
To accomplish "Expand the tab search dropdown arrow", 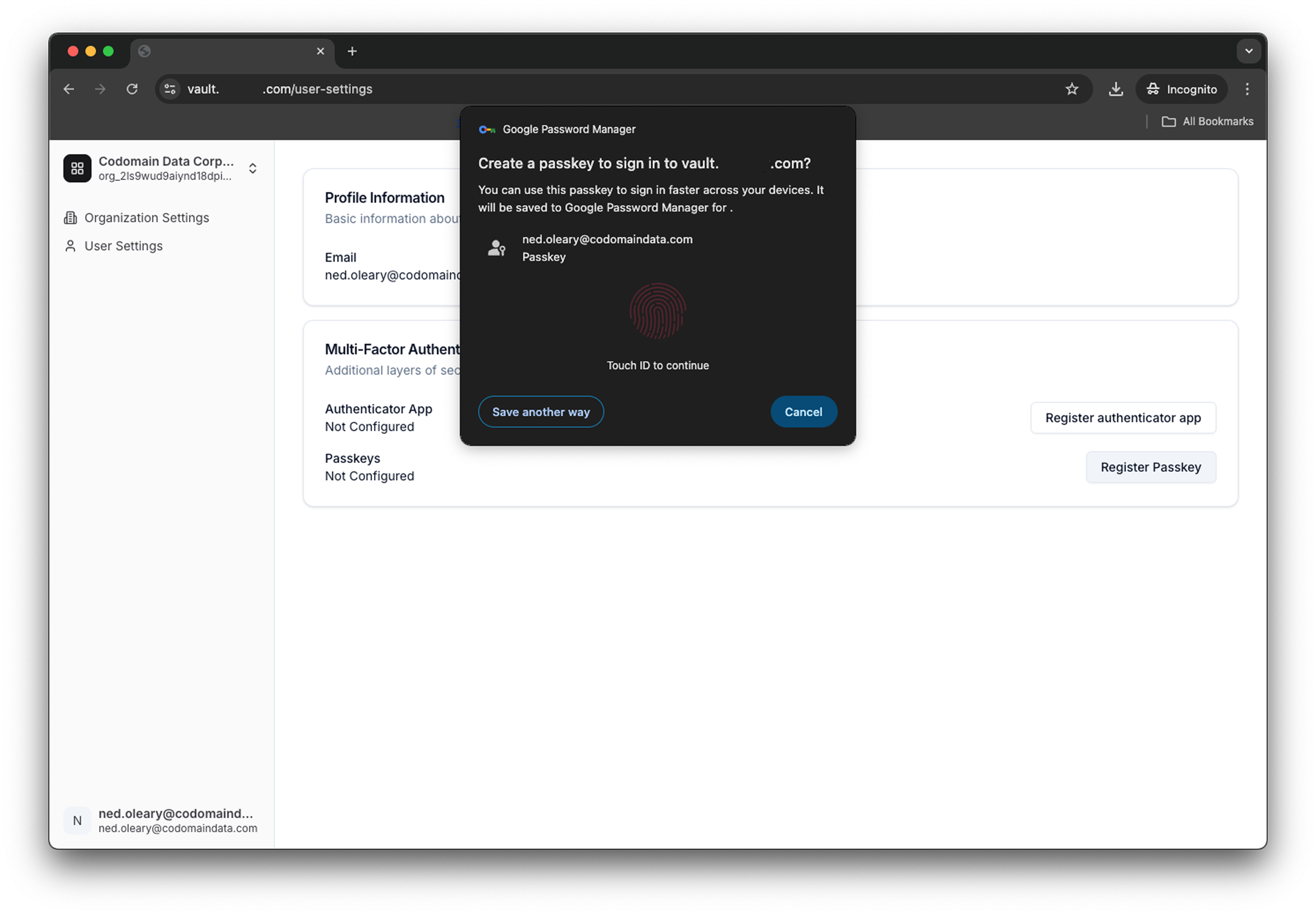I will pyautogui.click(x=1248, y=51).
